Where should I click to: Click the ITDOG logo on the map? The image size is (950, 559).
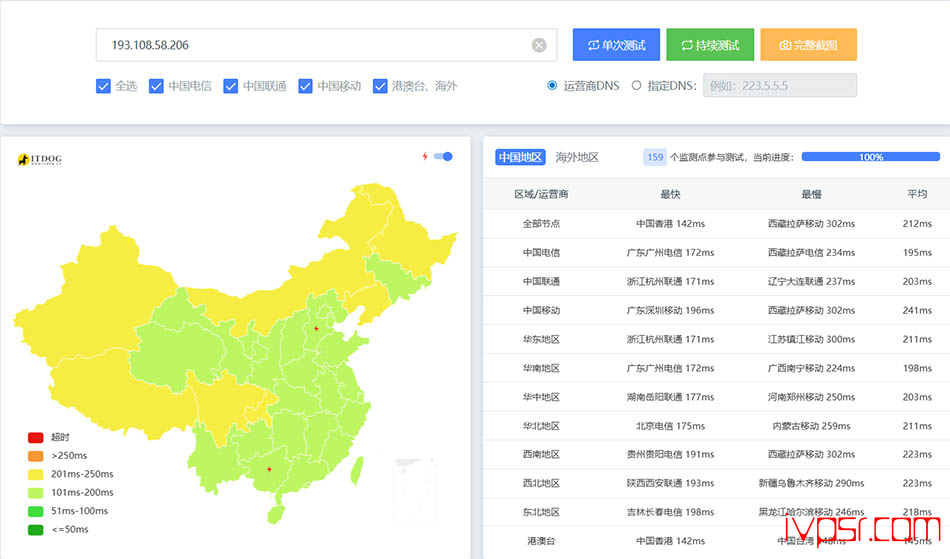click(x=40, y=160)
